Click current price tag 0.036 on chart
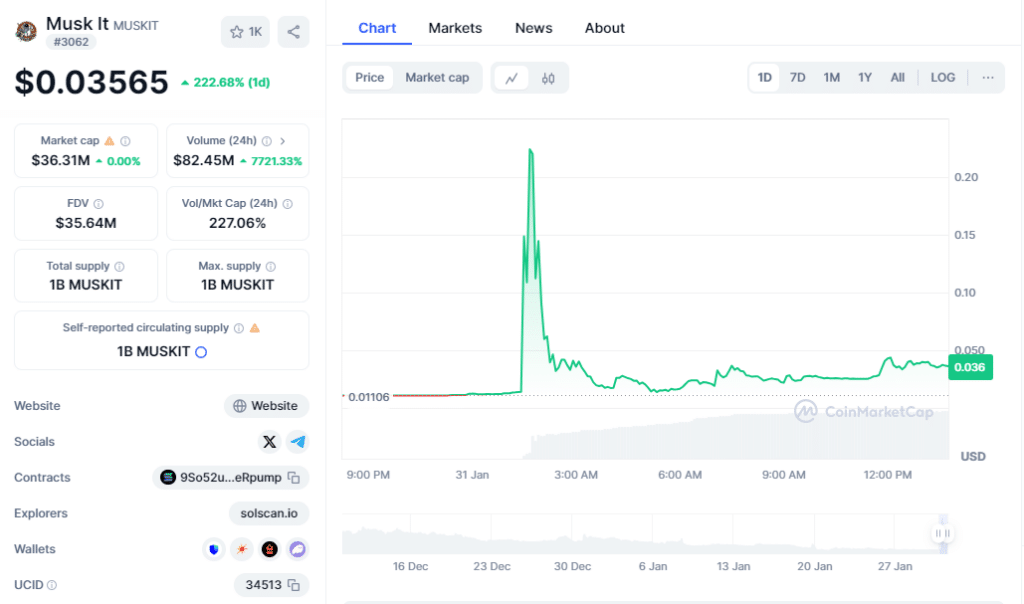The height and width of the screenshot is (604, 1024). 970,367
